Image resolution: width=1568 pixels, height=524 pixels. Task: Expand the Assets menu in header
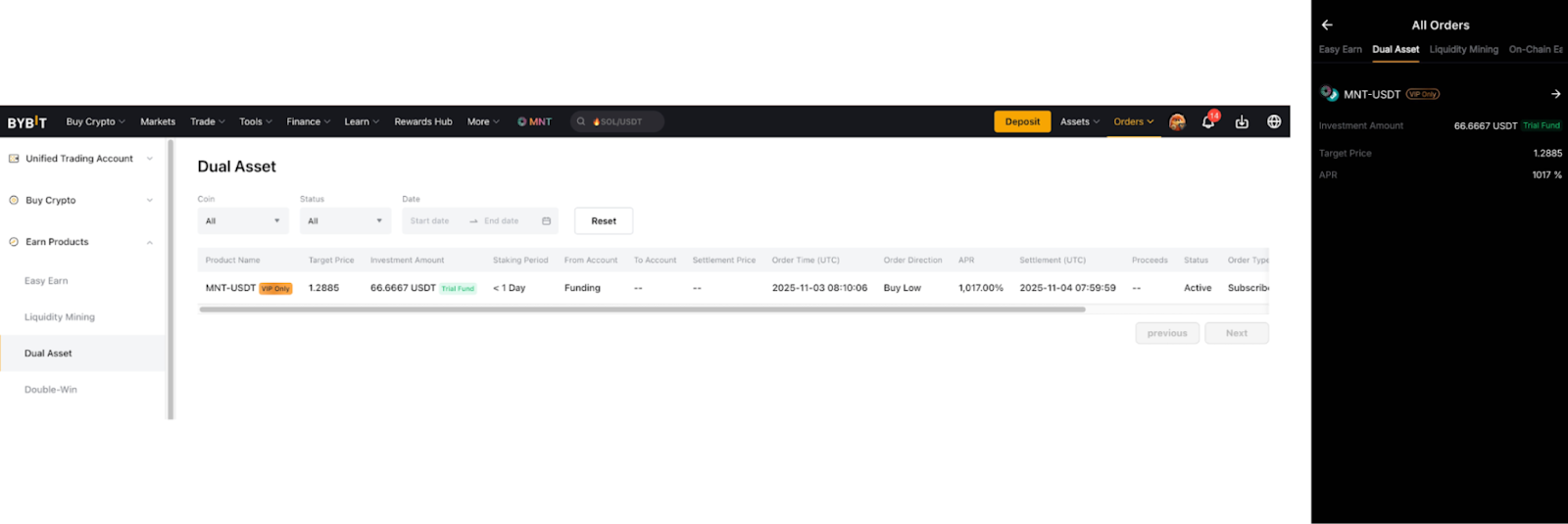[x=1079, y=121]
